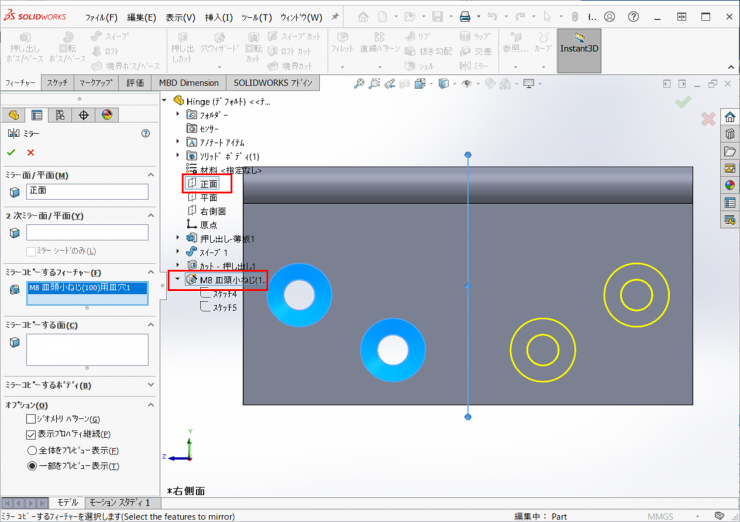The height and width of the screenshot is (522, 740).
Task: Select the 全体をプレビュー表示 radio button
Action: pos(31,450)
